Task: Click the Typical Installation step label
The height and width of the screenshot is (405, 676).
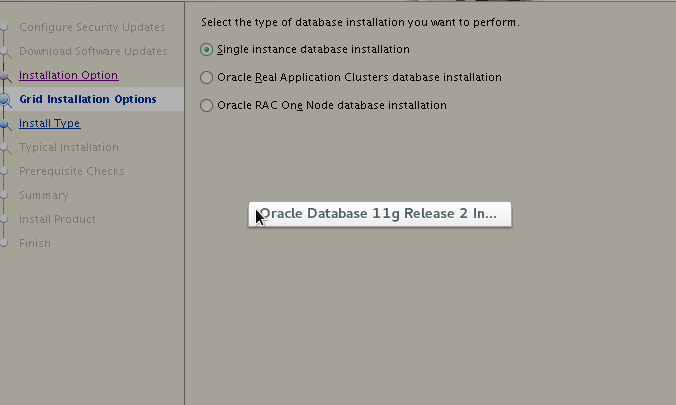Action: pyautogui.click(x=69, y=147)
